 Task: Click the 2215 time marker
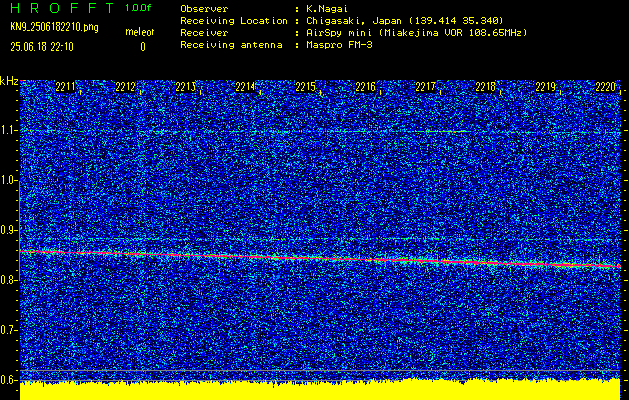click(305, 87)
